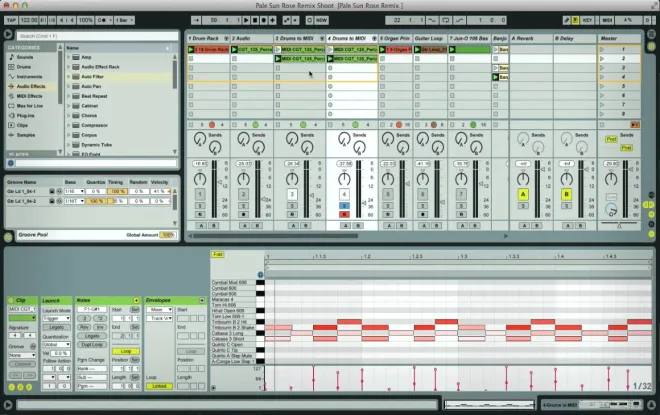Click the transport Stop button
Viewport: 660px width, 415px height.
tap(255, 20)
